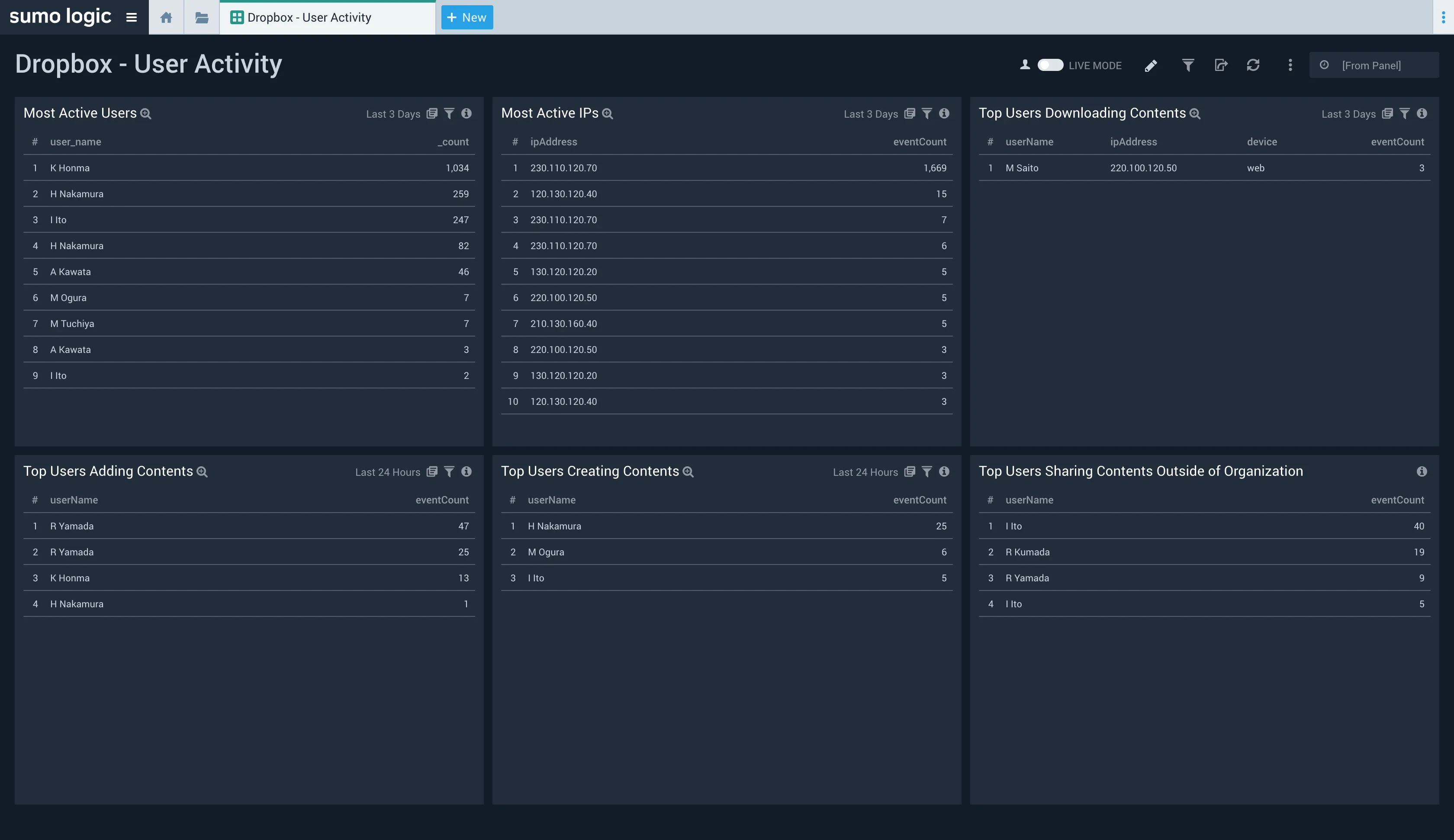Select IP 210.130.160.40 row
This screenshot has width=1454, height=840.
click(x=727, y=324)
